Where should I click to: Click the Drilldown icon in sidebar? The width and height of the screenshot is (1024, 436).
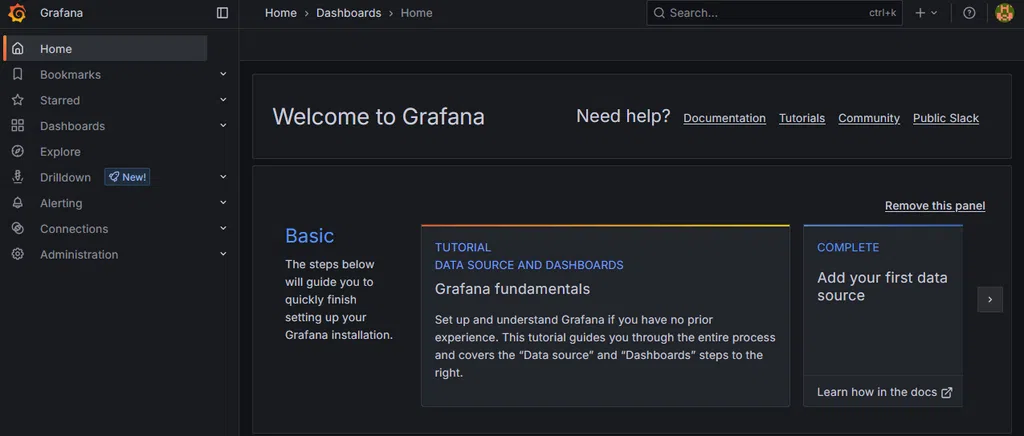pyautogui.click(x=18, y=177)
